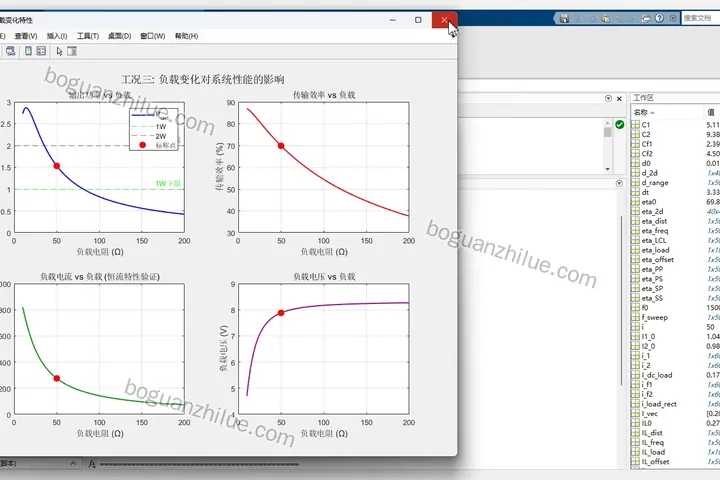The width and height of the screenshot is (720, 480).
Task: Open MATLAB help question mark icon
Action: 659,18
